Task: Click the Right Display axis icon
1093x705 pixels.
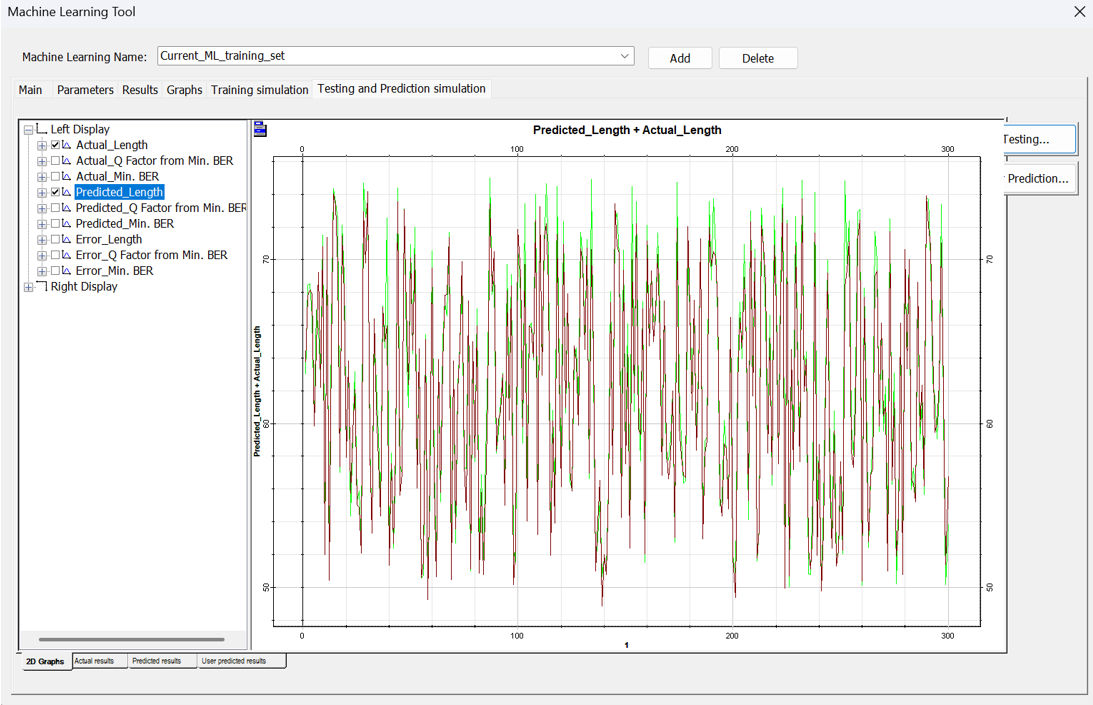Action: 41,287
